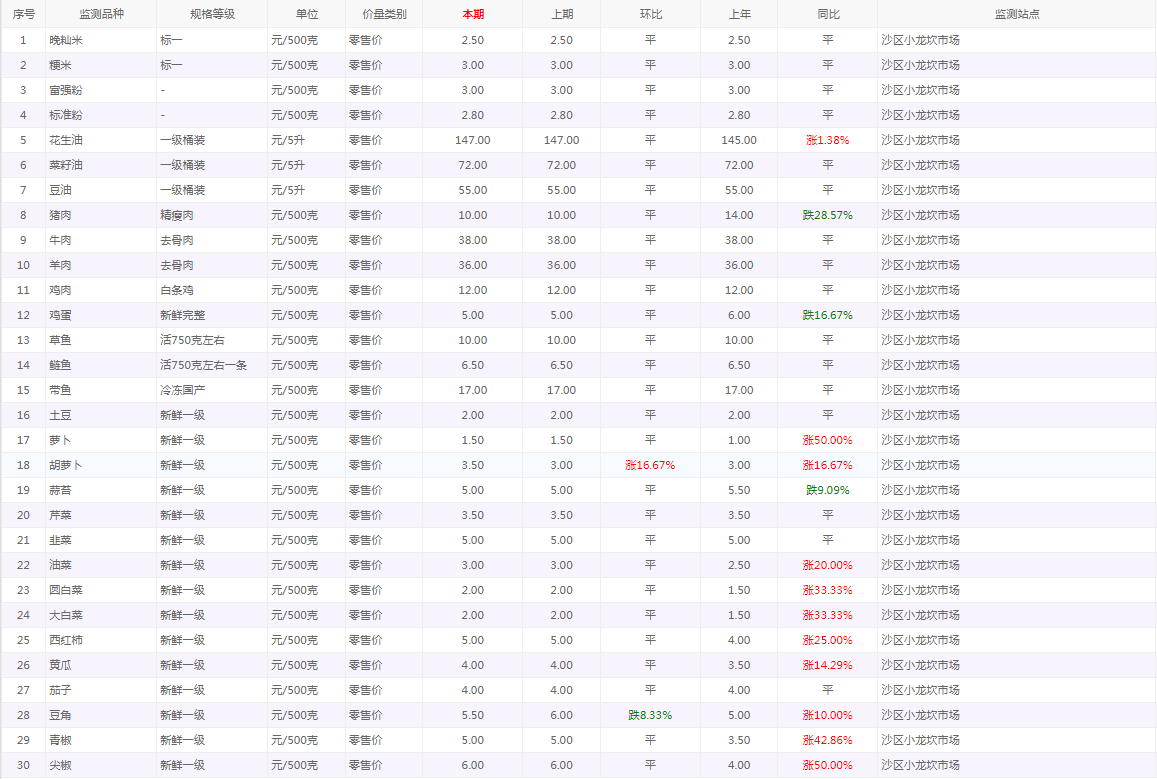This screenshot has height=779, width=1157.
Task: Select the 花生油 product name cell
Action: point(66,140)
